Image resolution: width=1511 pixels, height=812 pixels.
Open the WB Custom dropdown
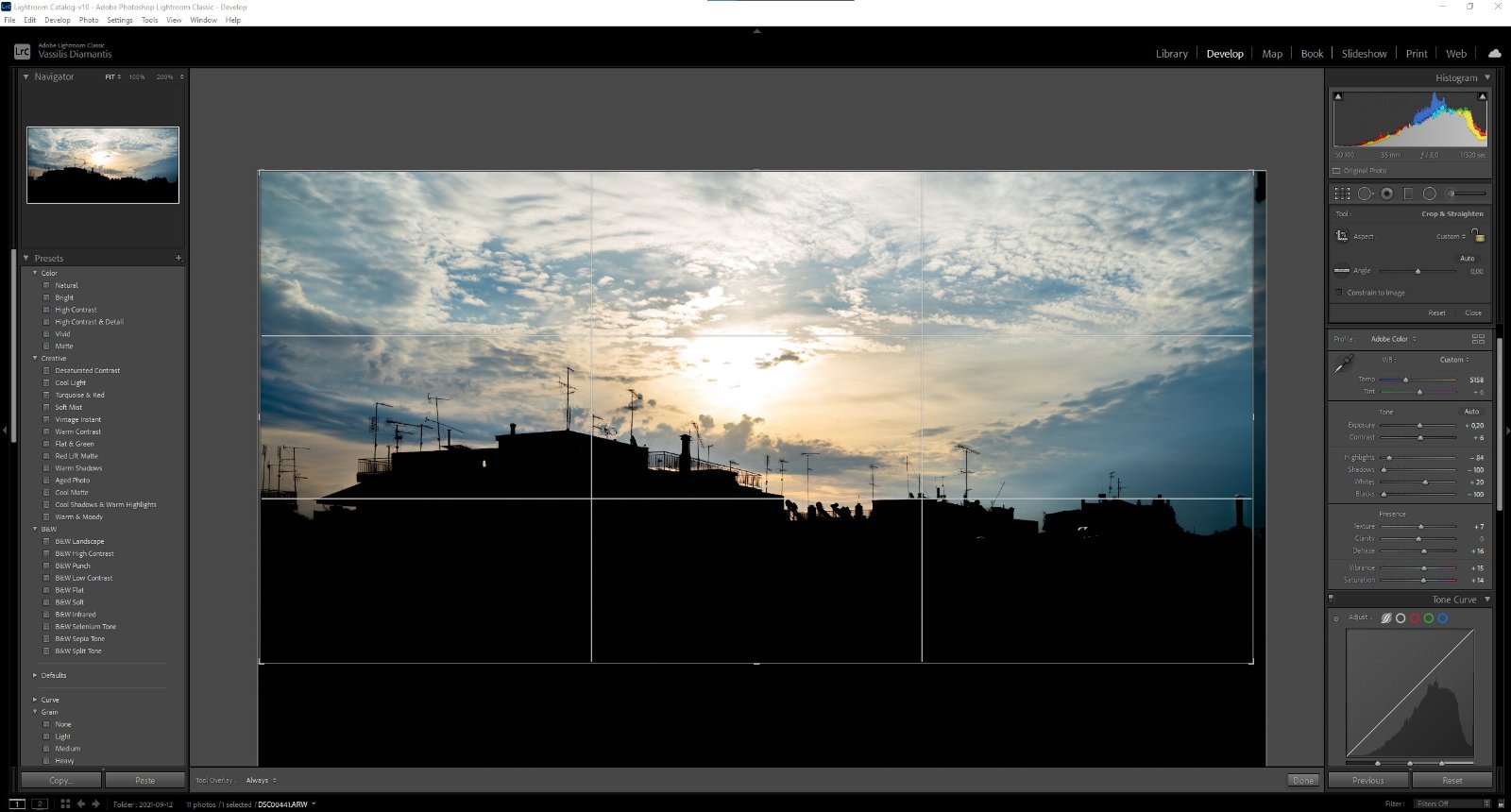[x=1454, y=360]
